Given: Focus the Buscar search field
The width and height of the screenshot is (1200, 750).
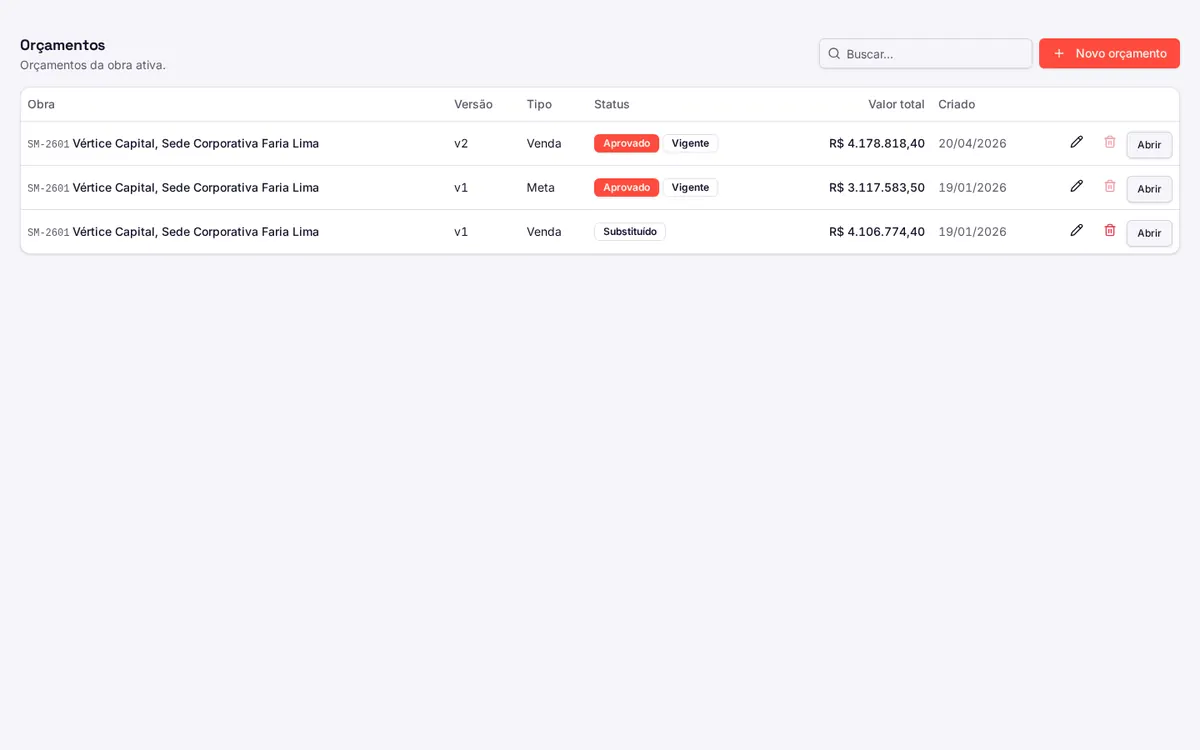Looking at the screenshot, I should click(x=925, y=53).
